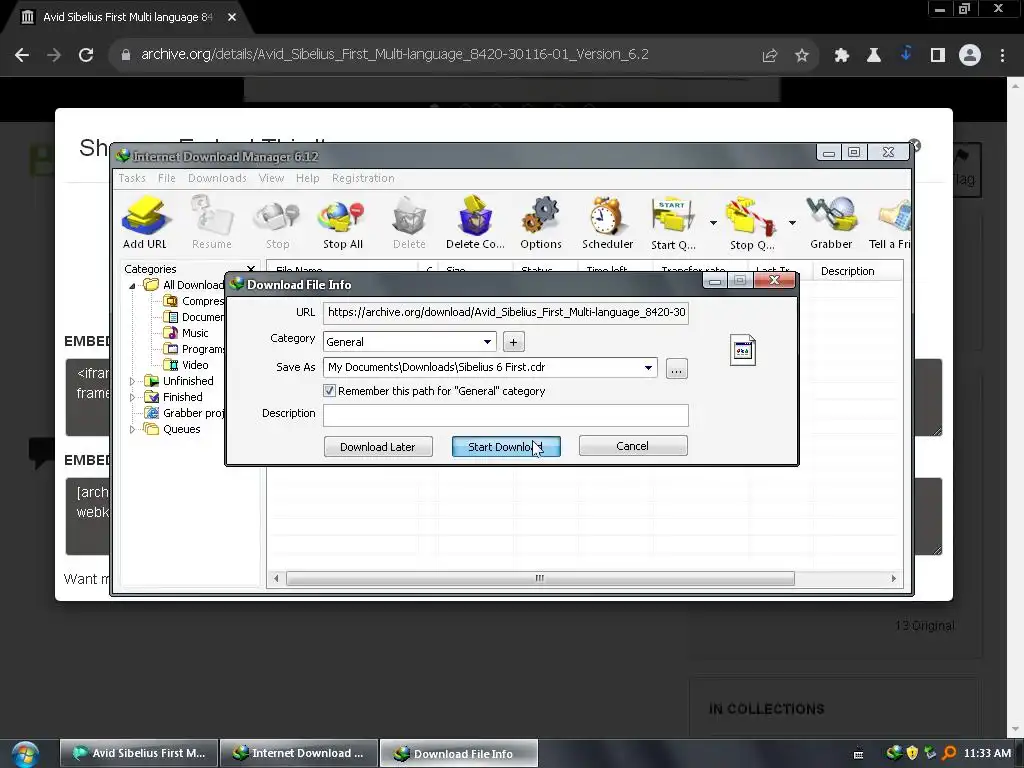Click the Start Queue toolbar icon
Viewport: 1024px width, 768px height.
673,223
